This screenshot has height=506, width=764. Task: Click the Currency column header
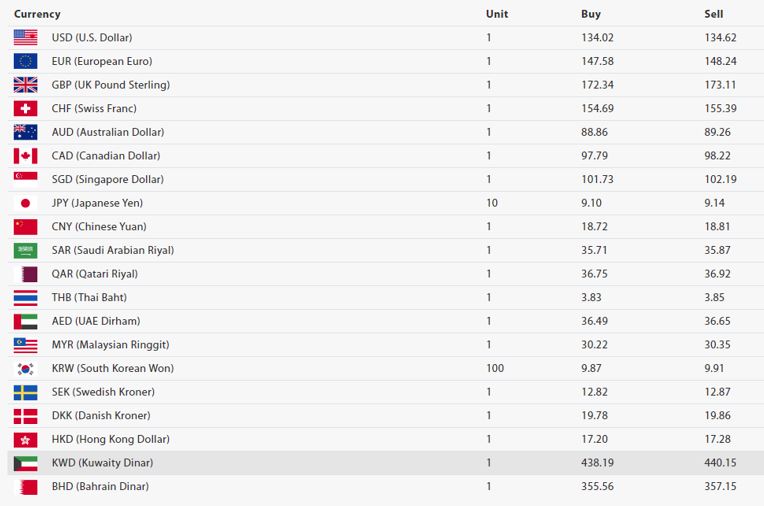click(x=37, y=14)
